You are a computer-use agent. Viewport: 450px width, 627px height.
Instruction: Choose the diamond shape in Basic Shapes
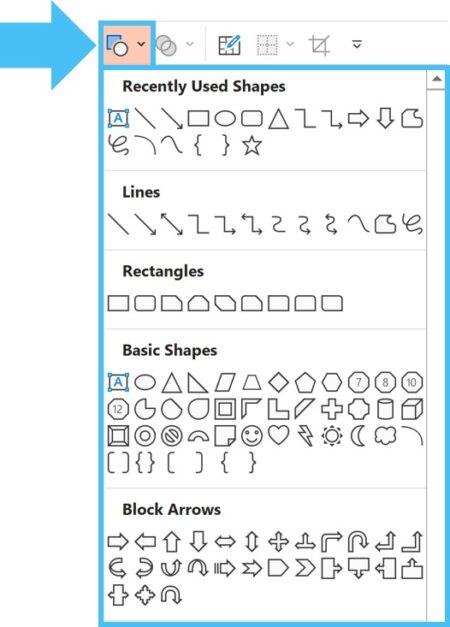(x=279, y=382)
